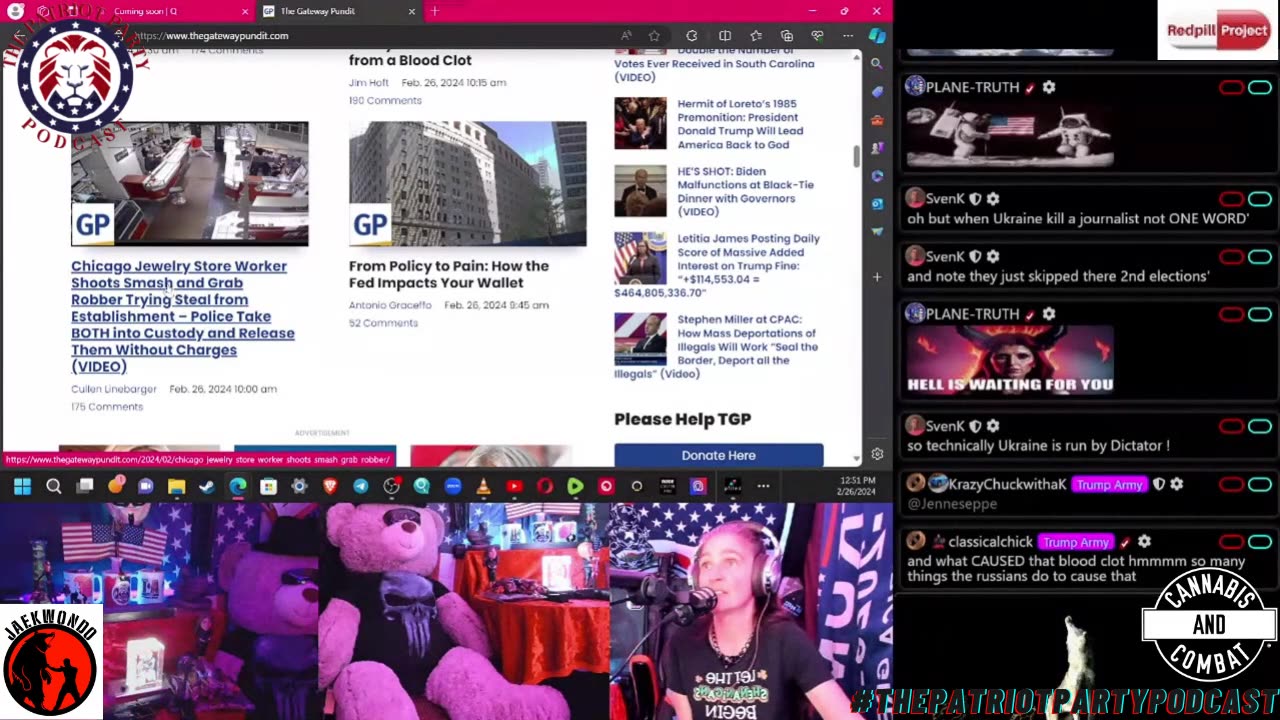Screen dimensions: 1280x720
Task: Show taskbar overflow three-dots icon
Action: [763, 487]
